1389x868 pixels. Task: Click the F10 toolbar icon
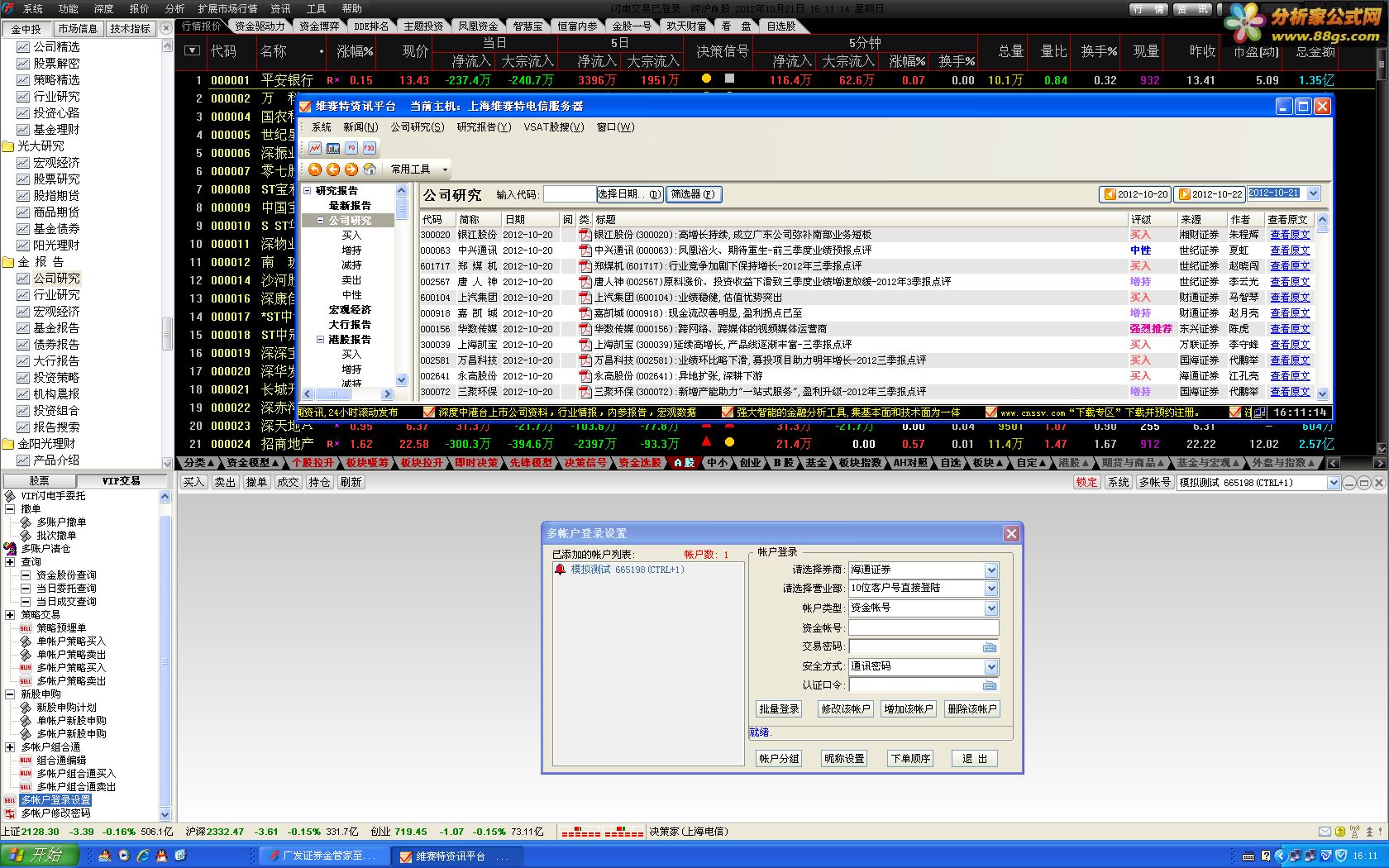pos(369,148)
